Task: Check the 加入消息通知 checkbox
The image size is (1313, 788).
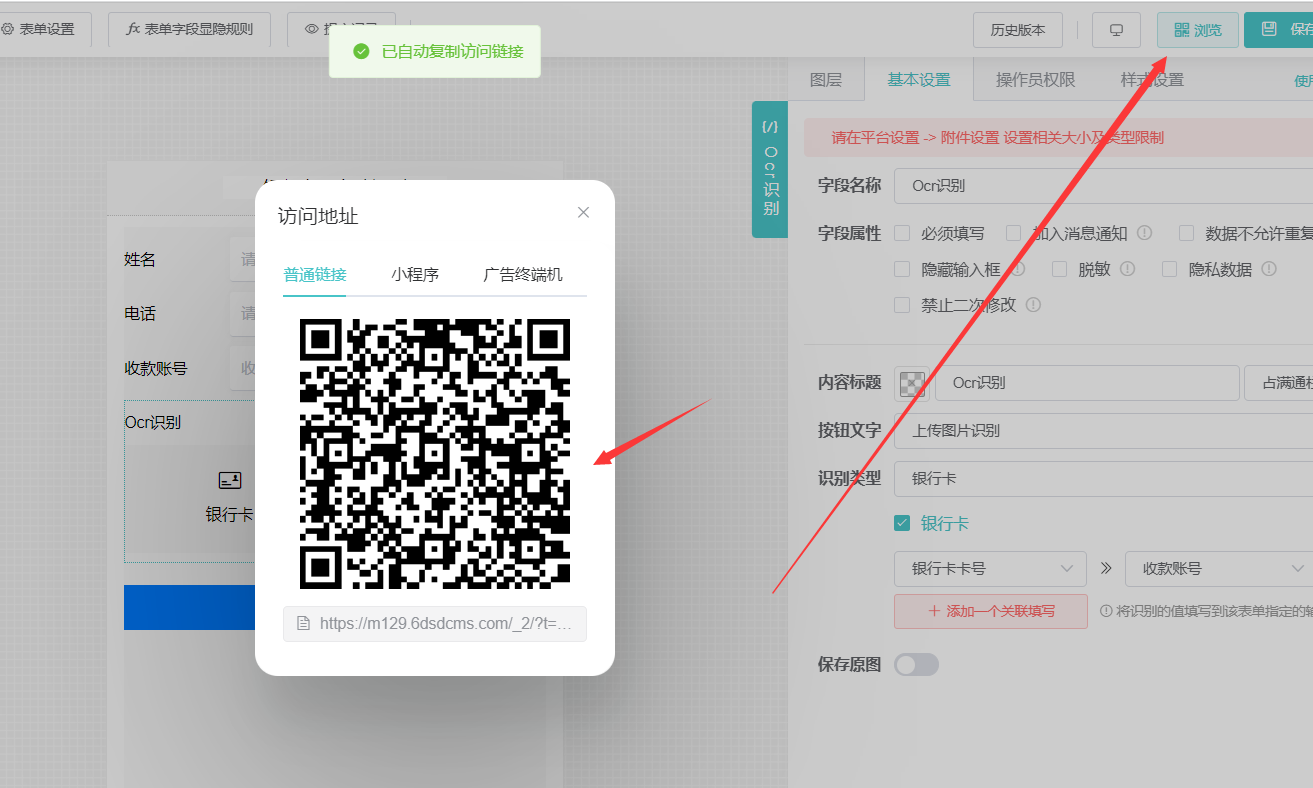Action: tap(1013, 233)
